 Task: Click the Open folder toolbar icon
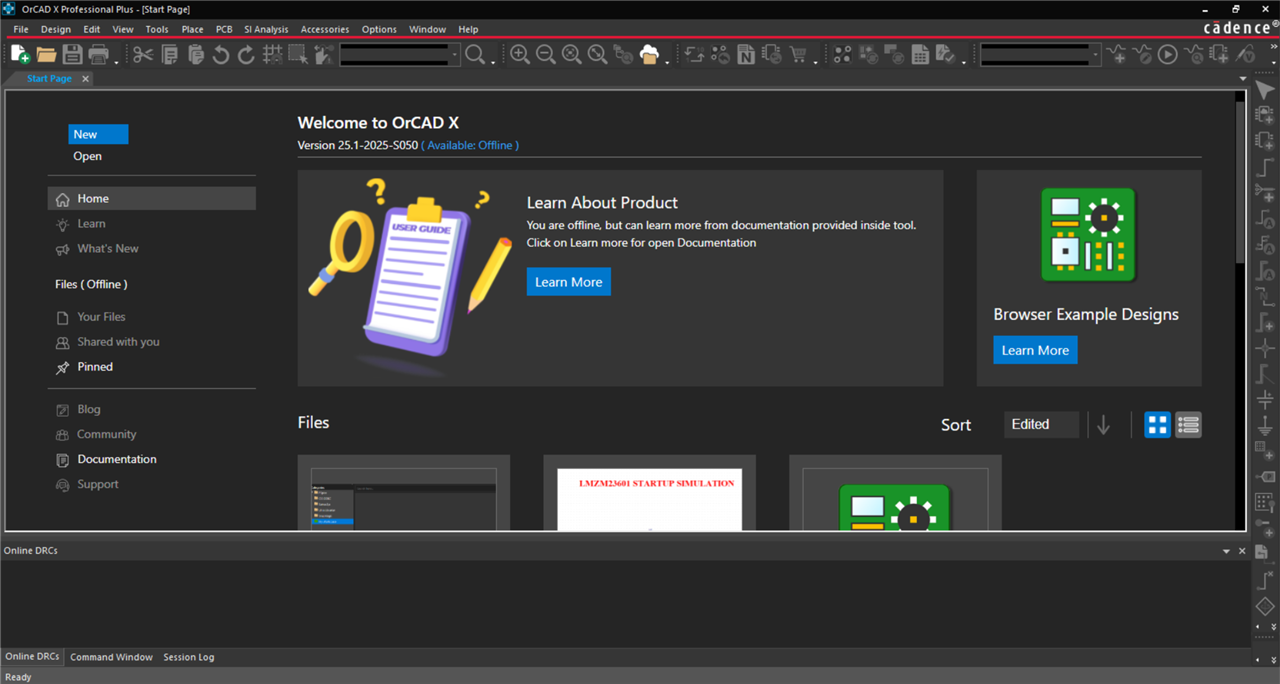pyautogui.click(x=46, y=54)
